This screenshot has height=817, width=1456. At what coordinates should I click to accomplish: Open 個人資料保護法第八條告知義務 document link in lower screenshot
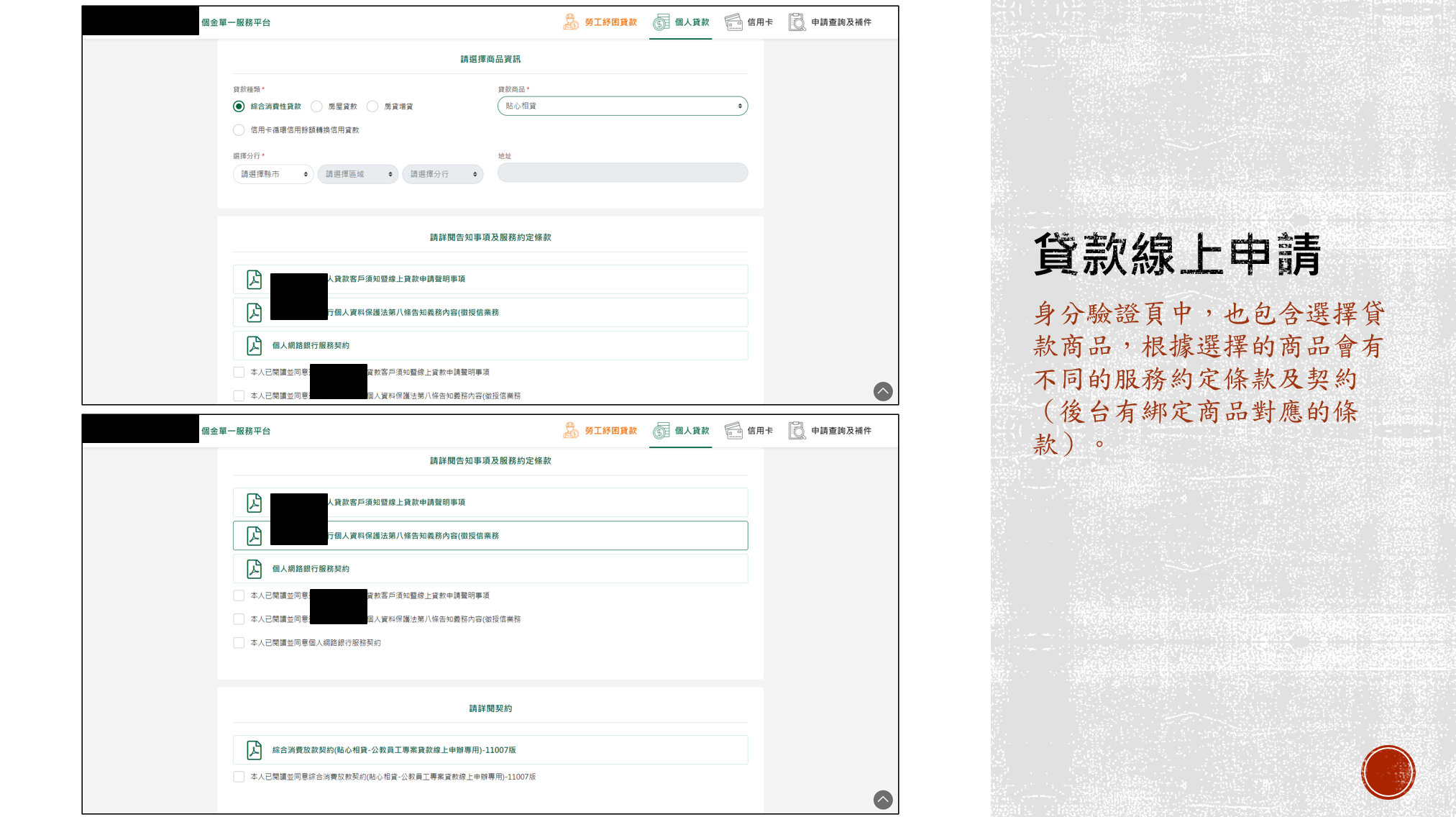[490, 536]
